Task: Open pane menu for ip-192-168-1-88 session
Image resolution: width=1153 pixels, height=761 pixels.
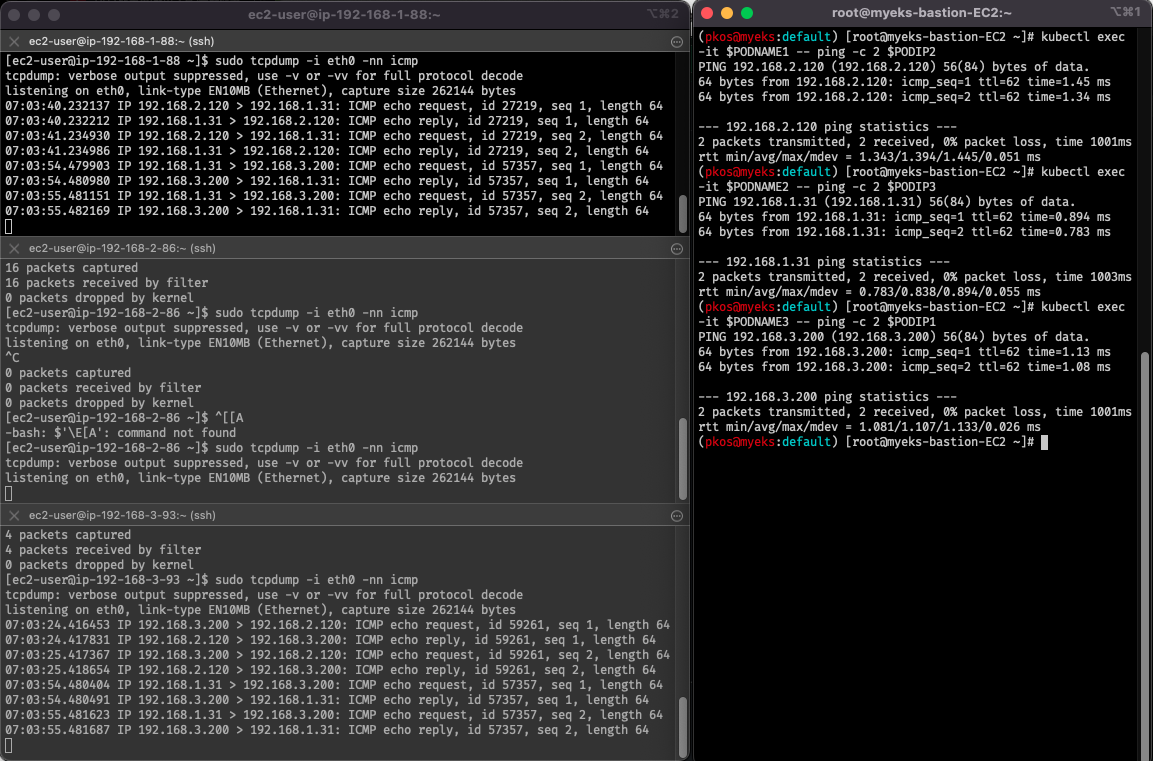Action: tap(677, 42)
